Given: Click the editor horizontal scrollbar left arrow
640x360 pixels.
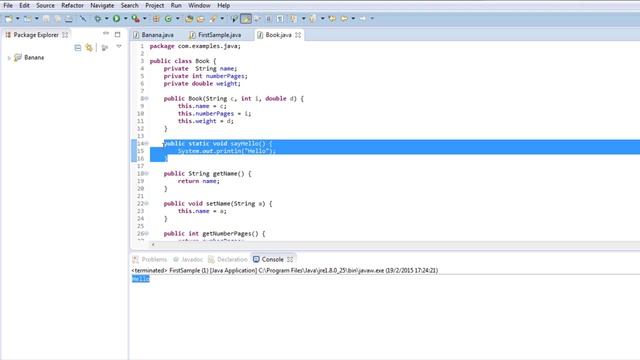Looking at the screenshot, I should 153,245.
